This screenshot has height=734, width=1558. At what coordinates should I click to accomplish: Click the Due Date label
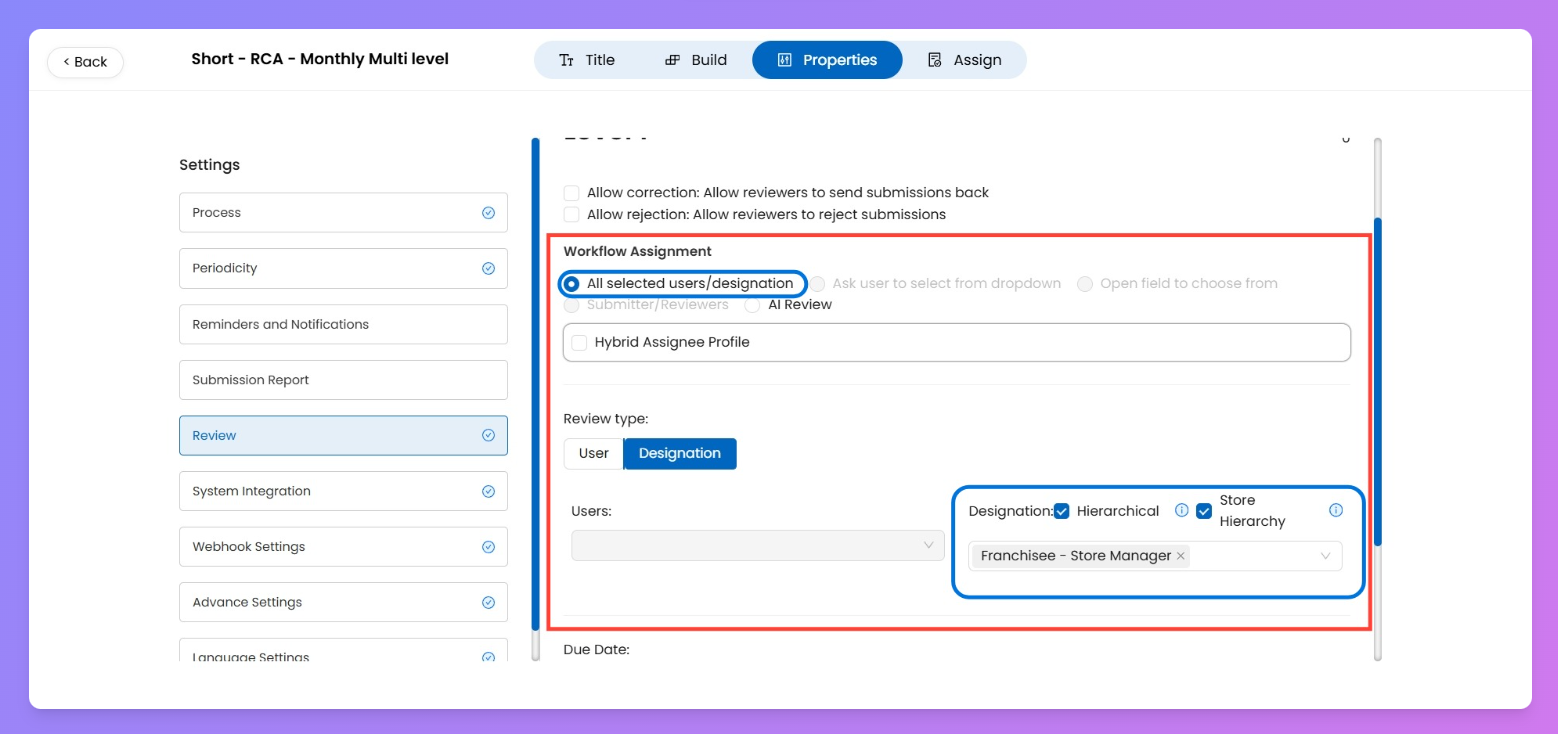[x=597, y=650]
